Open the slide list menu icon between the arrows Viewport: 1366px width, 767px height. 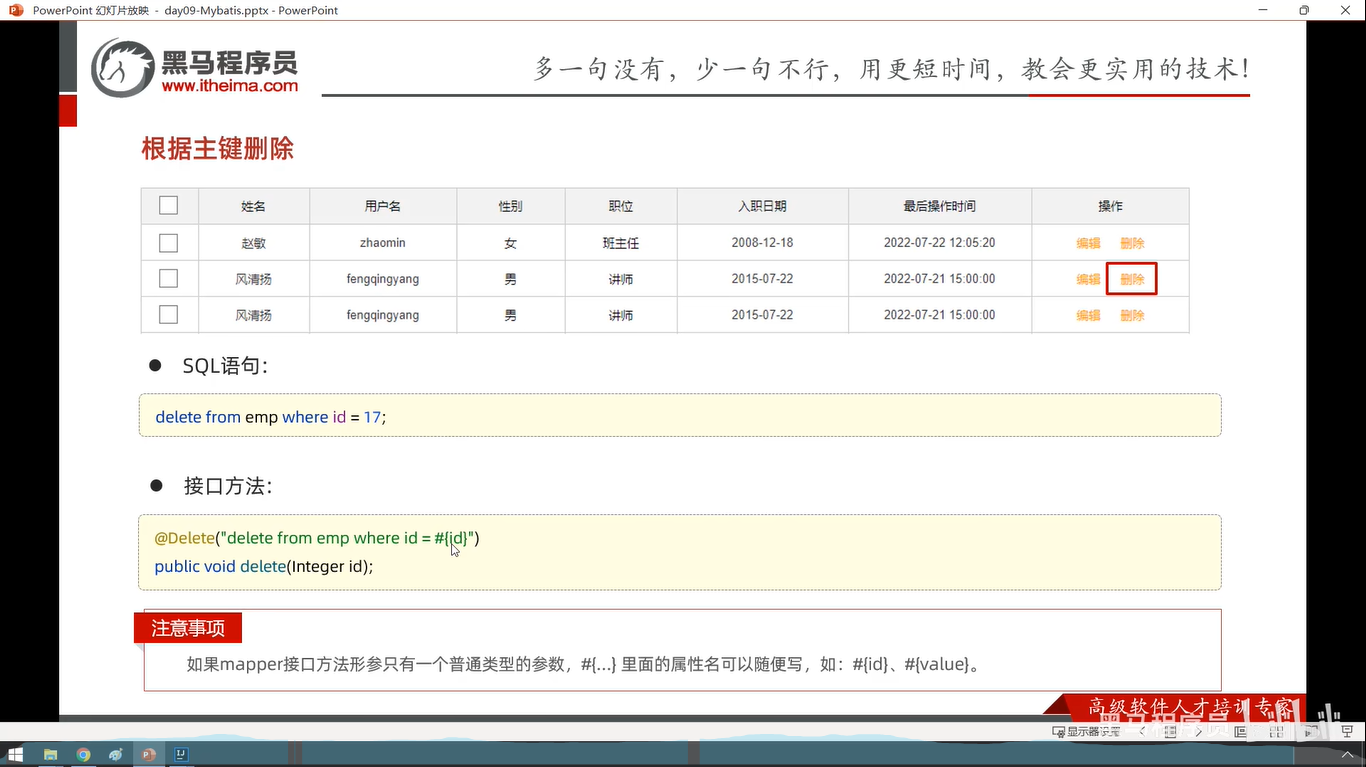click(x=1170, y=732)
